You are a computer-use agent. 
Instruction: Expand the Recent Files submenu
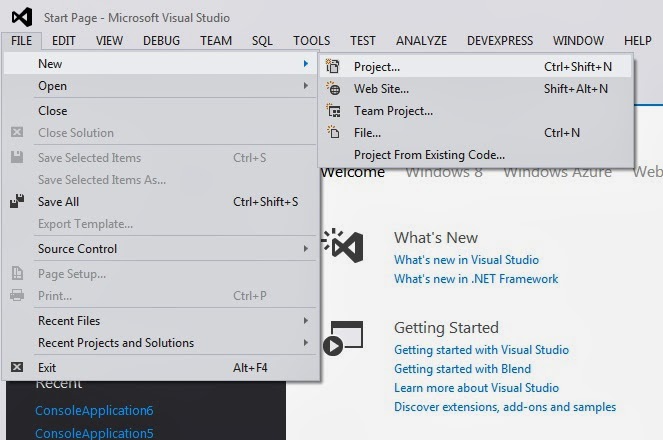(306, 321)
